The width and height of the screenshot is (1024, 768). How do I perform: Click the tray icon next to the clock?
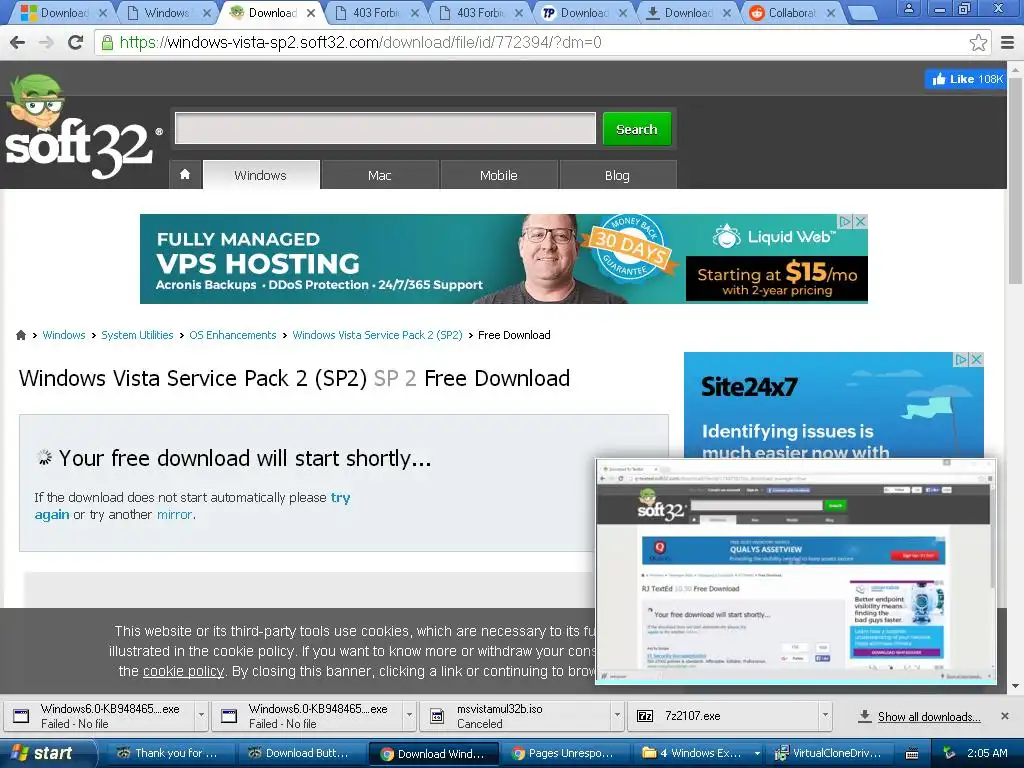[x=949, y=753]
